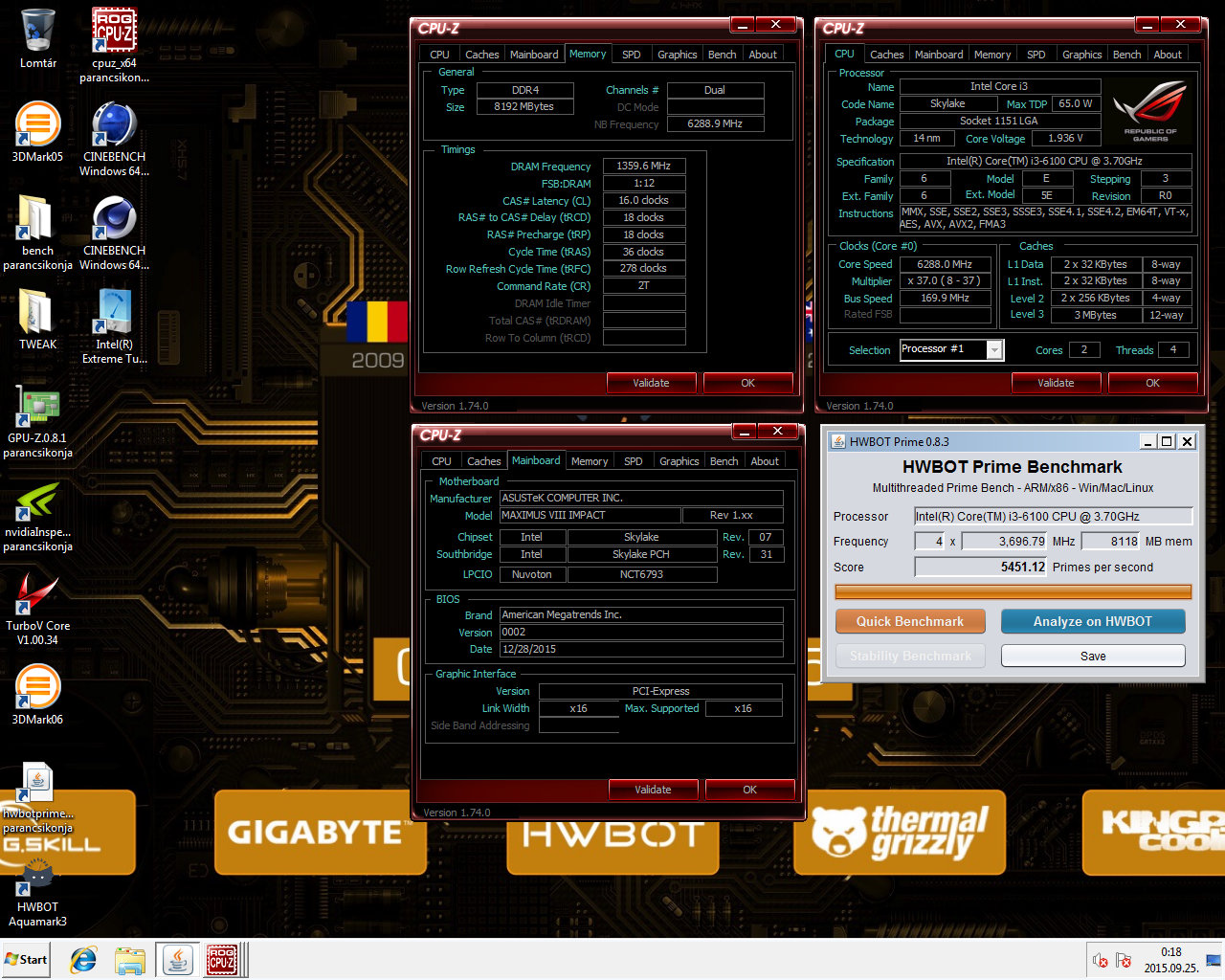Switch to Memory tab in Mainboard CPU-Z window
The height and width of the screenshot is (980, 1225).
click(x=590, y=461)
